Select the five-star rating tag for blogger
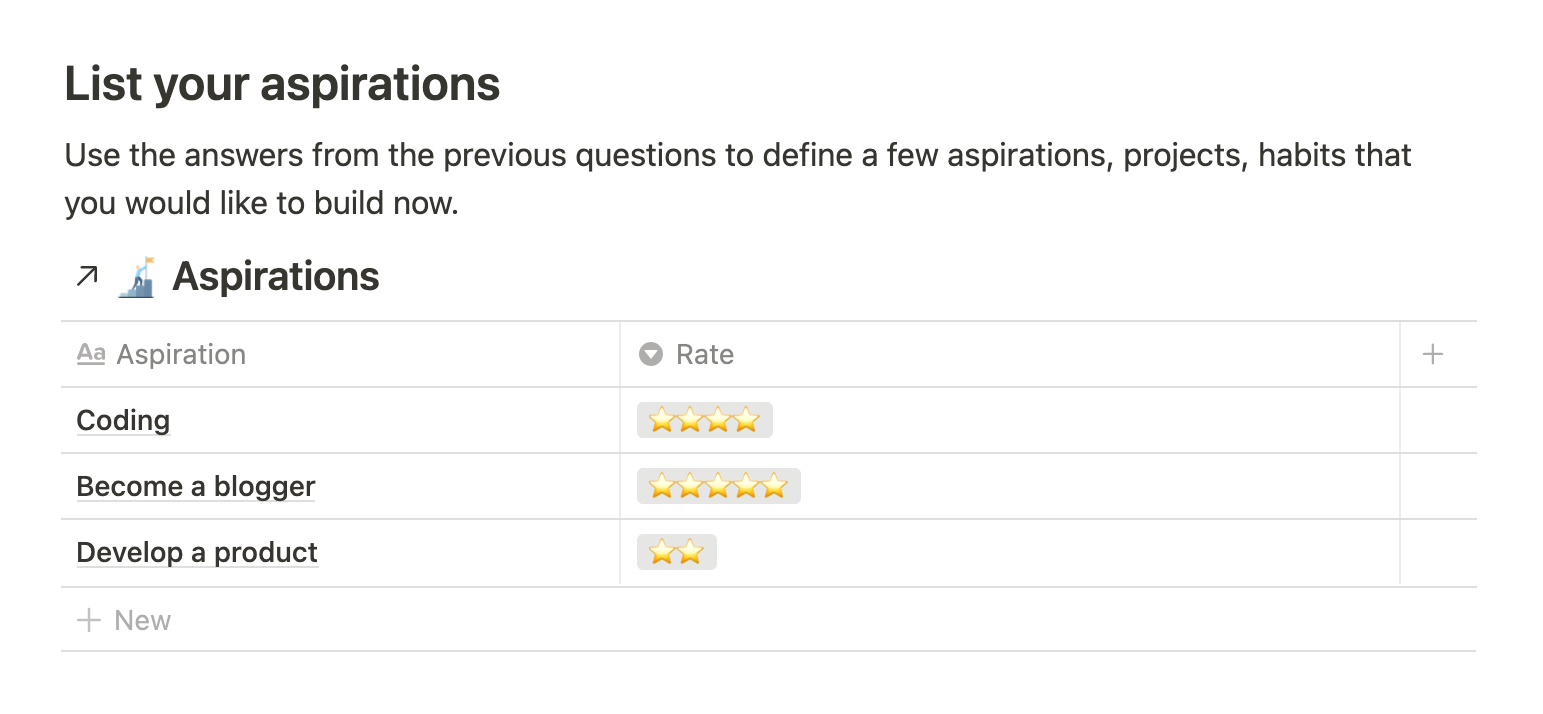The image size is (1543, 714). tap(719, 486)
